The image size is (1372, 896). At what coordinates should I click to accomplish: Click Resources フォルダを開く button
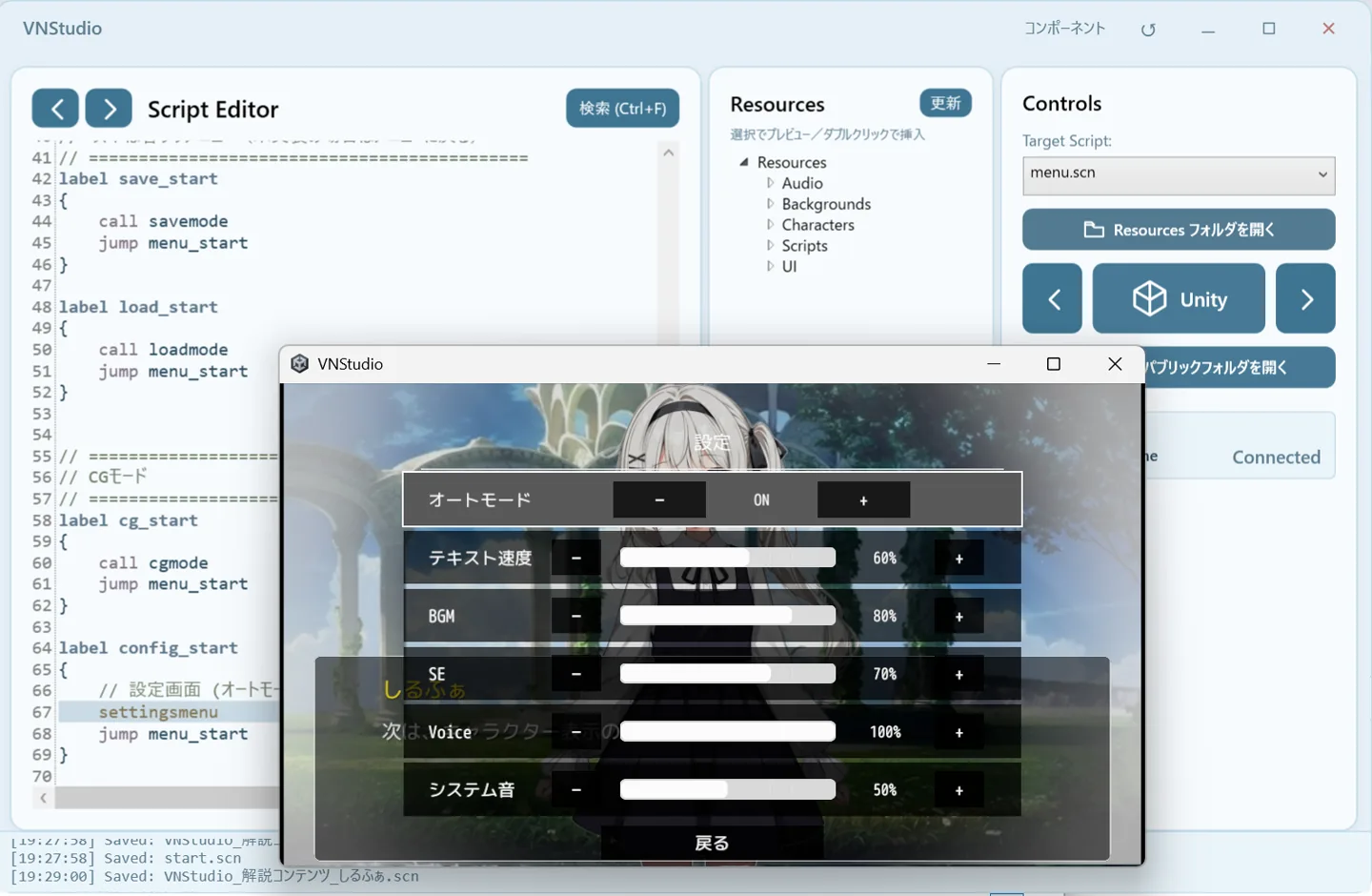tap(1179, 230)
